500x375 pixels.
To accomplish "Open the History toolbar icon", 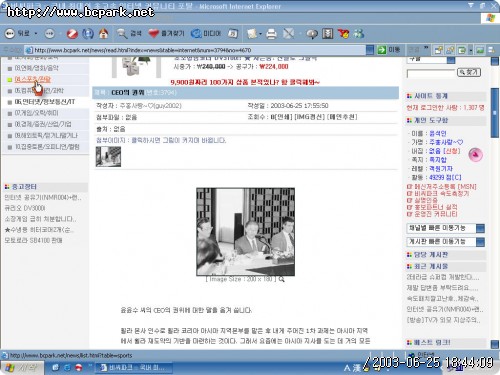I will [233, 33].
